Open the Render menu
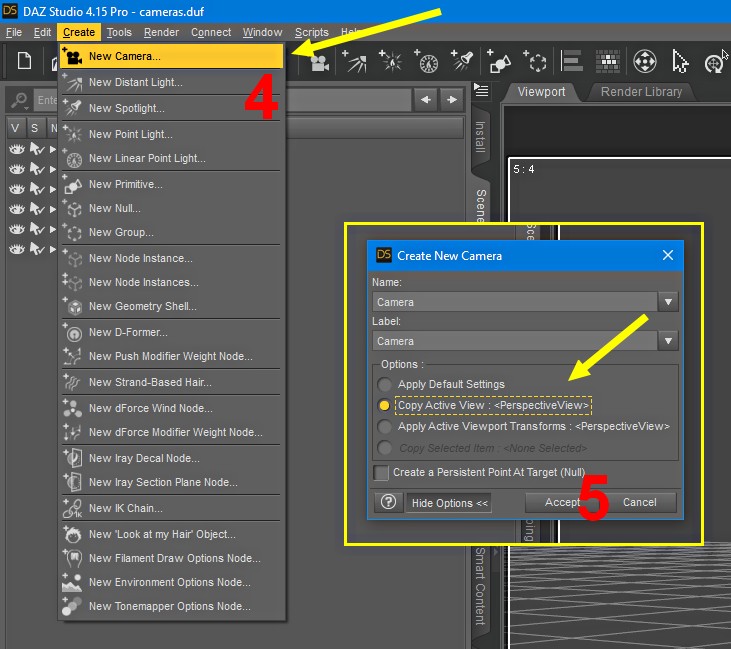The width and height of the screenshot is (731, 649). coord(161,32)
